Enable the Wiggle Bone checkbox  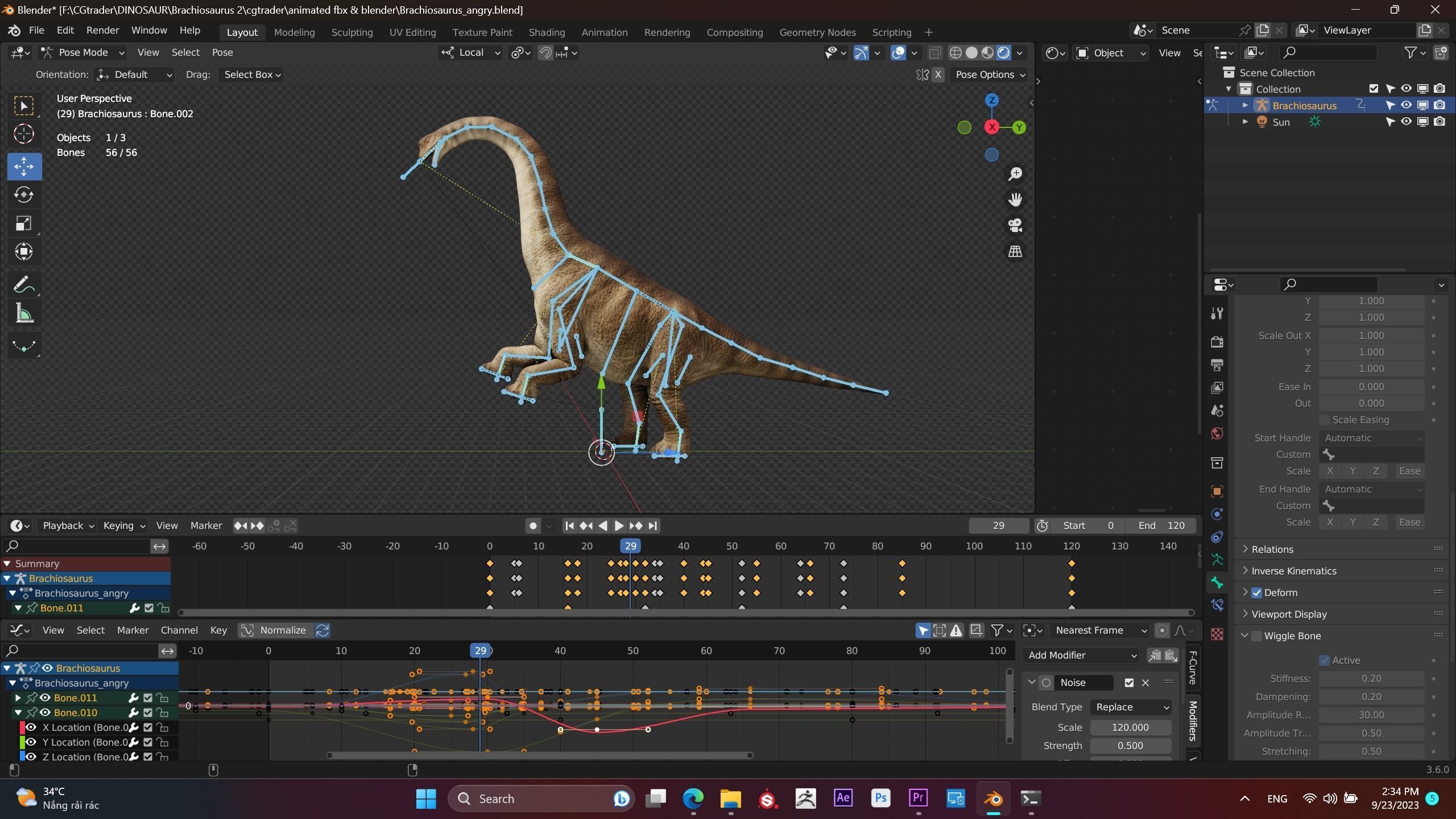coord(1256,636)
